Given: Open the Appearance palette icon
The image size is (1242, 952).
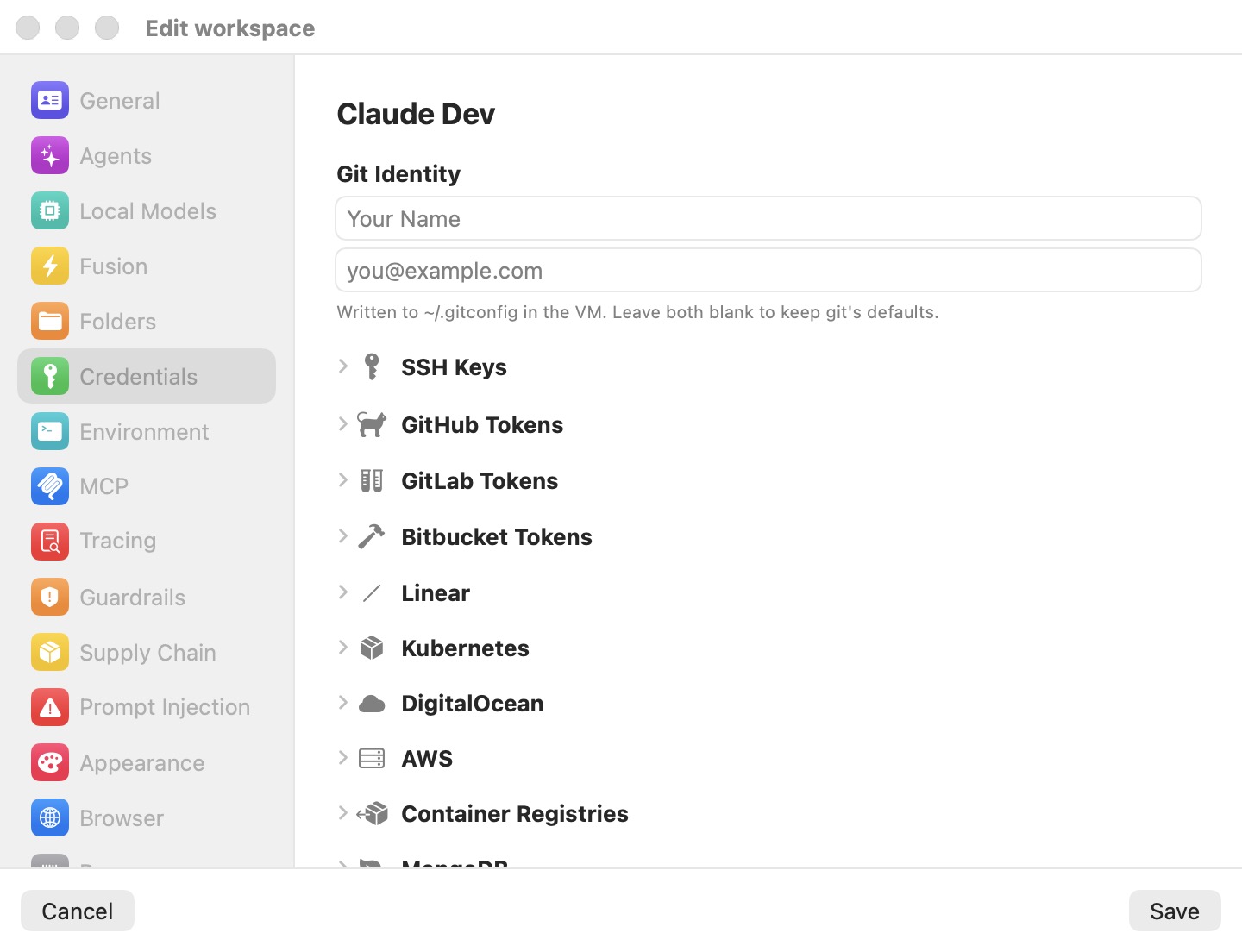Looking at the screenshot, I should pos(50,762).
